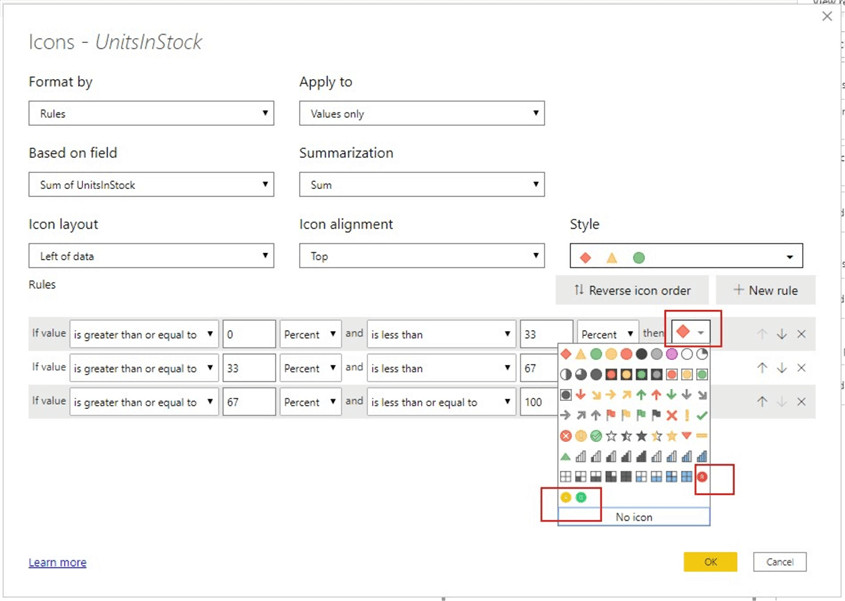The height and width of the screenshot is (601, 845).
Task: Click the value field containing 0
Action: pos(249,334)
